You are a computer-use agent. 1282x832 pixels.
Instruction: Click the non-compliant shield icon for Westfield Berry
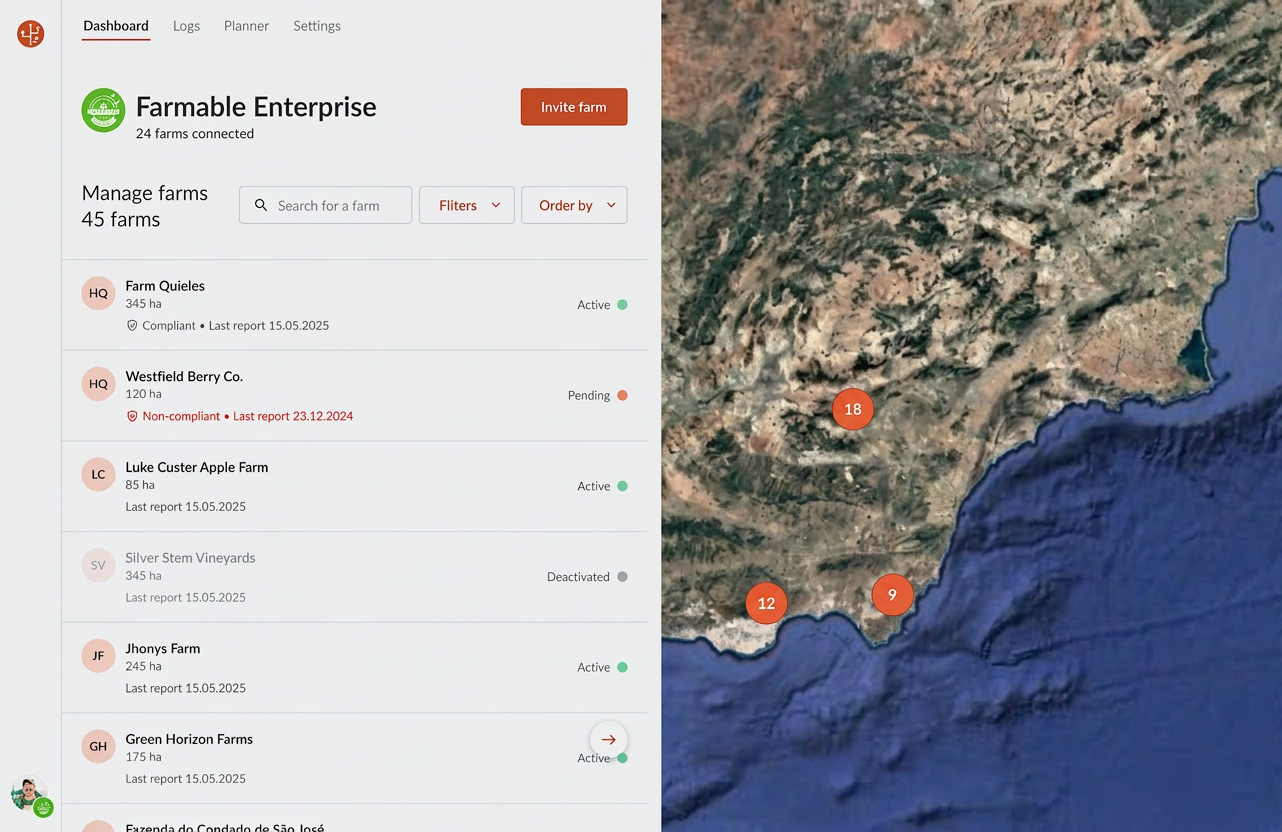pos(132,416)
